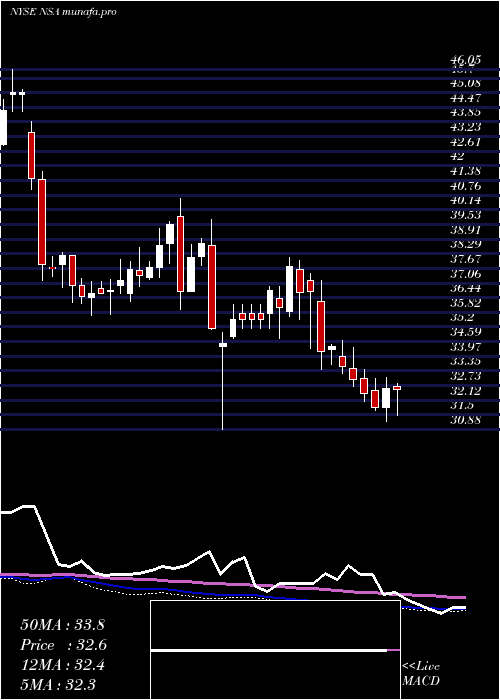Select the 33.35 price axis label
The height and width of the screenshot is (700, 500).
465,361
